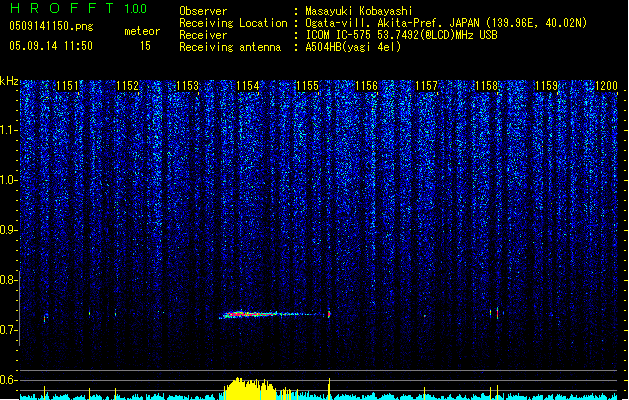Screen dimensions: 629x400
Task: Click the Receiving Location label
Action: tap(233, 23)
